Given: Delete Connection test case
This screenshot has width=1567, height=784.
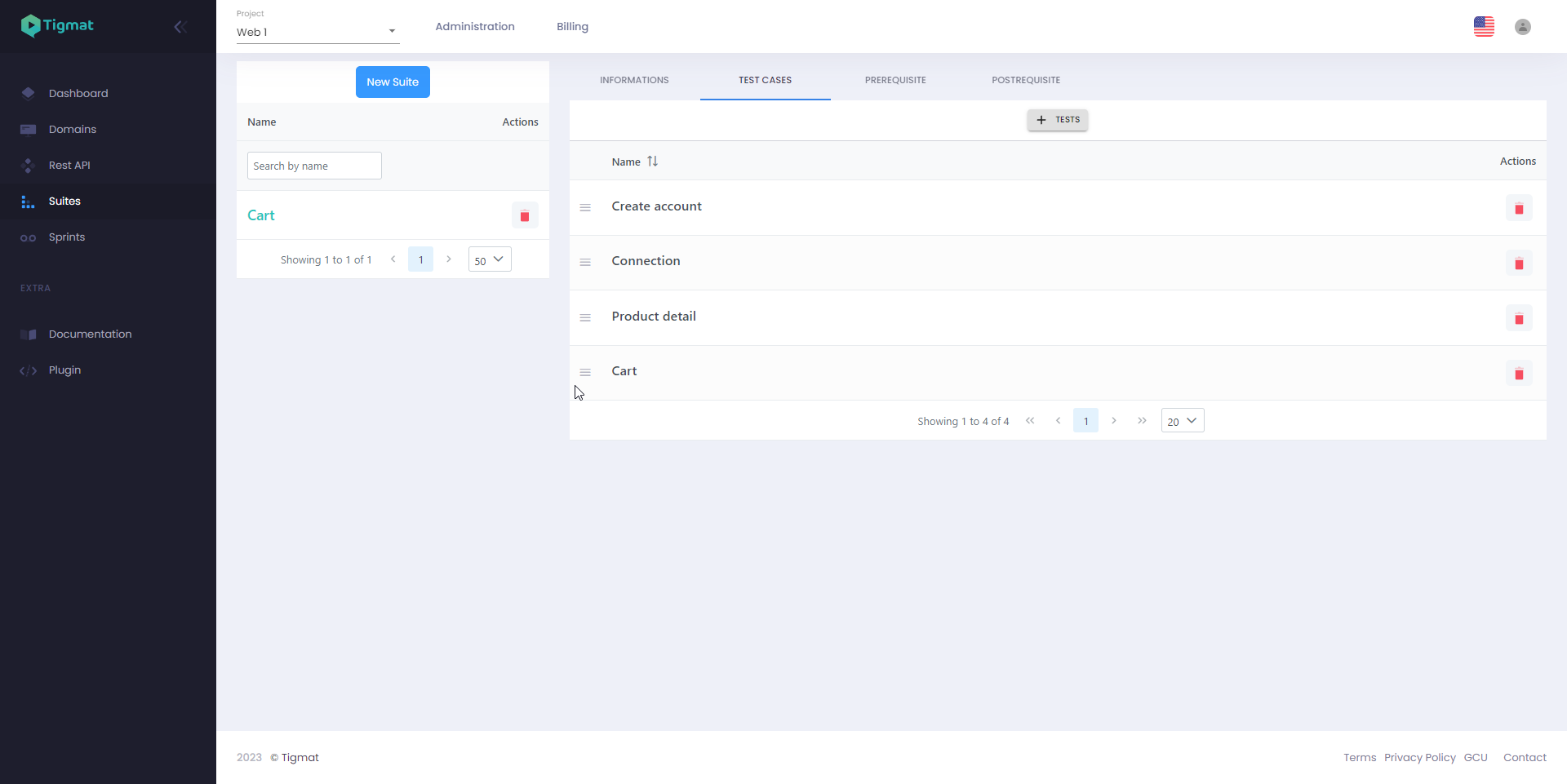Looking at the screenshot, I should coord(1519,263).
